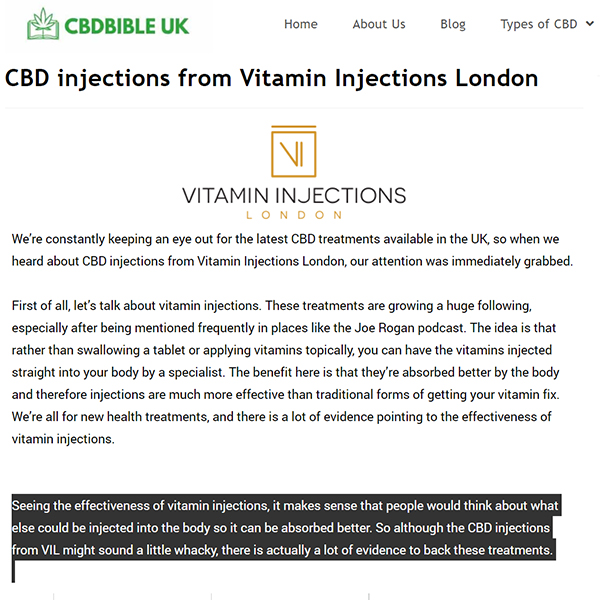Click the 'vitamin injections.' closing line
The height and width of the screenshot is (600, 600).
(x=63, y=439)
